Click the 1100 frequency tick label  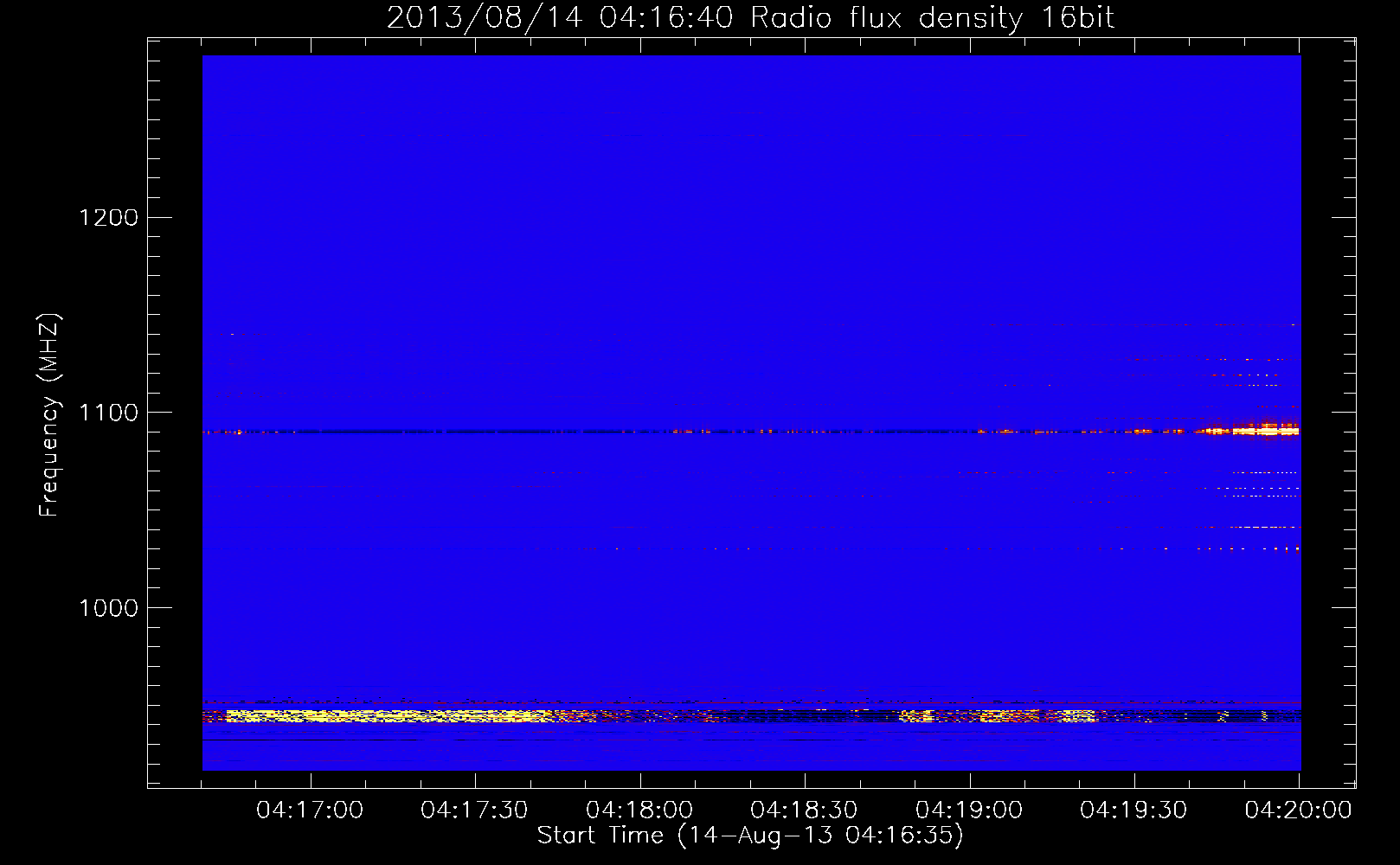click(109, 413)
